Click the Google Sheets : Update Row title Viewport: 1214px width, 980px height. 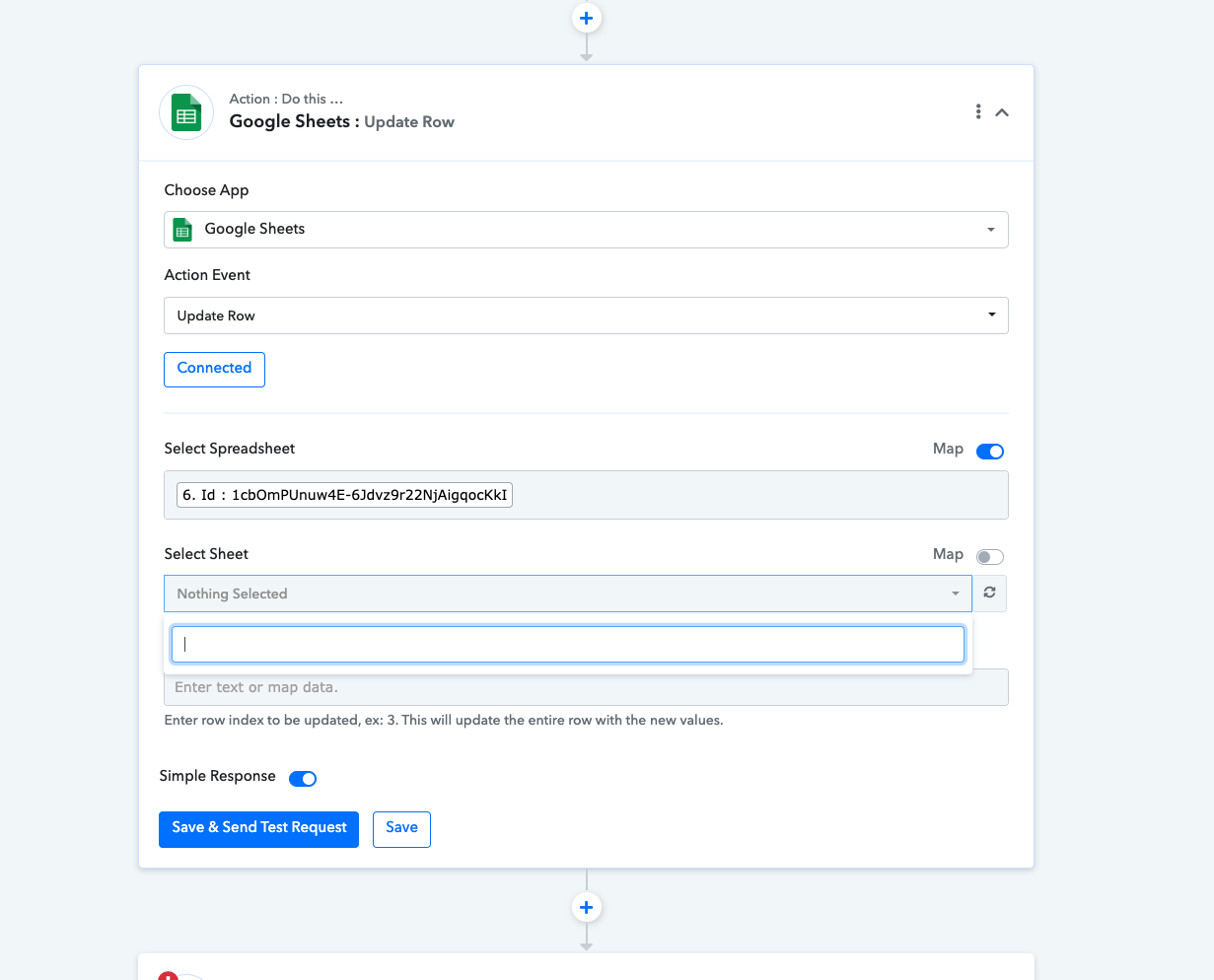click(x=341, y=122)
